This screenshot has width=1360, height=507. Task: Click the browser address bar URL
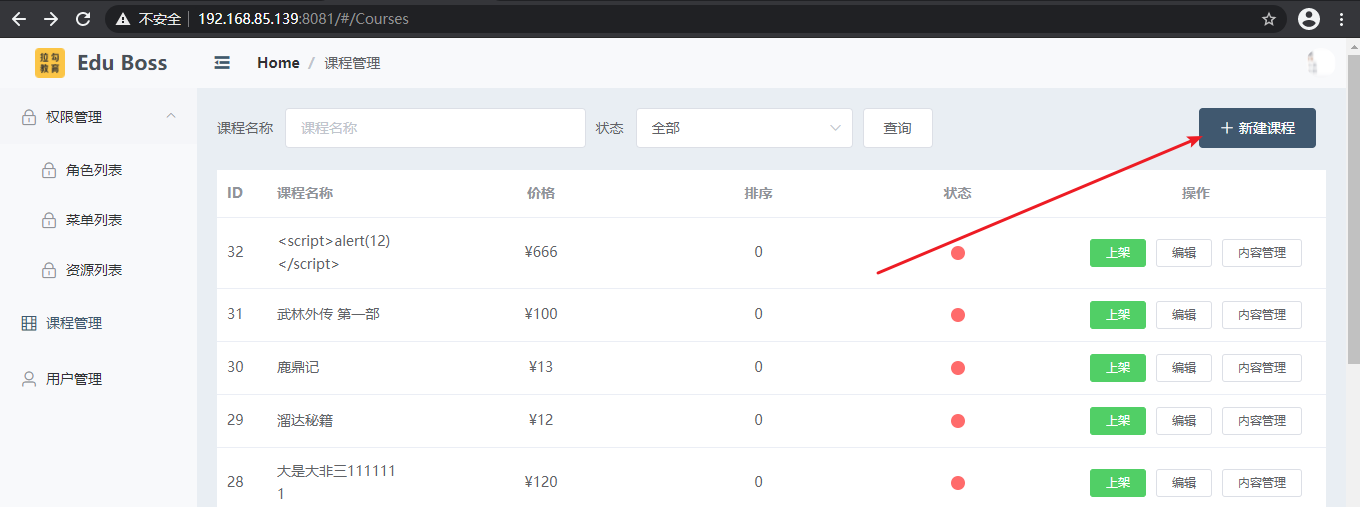[303, 19]
